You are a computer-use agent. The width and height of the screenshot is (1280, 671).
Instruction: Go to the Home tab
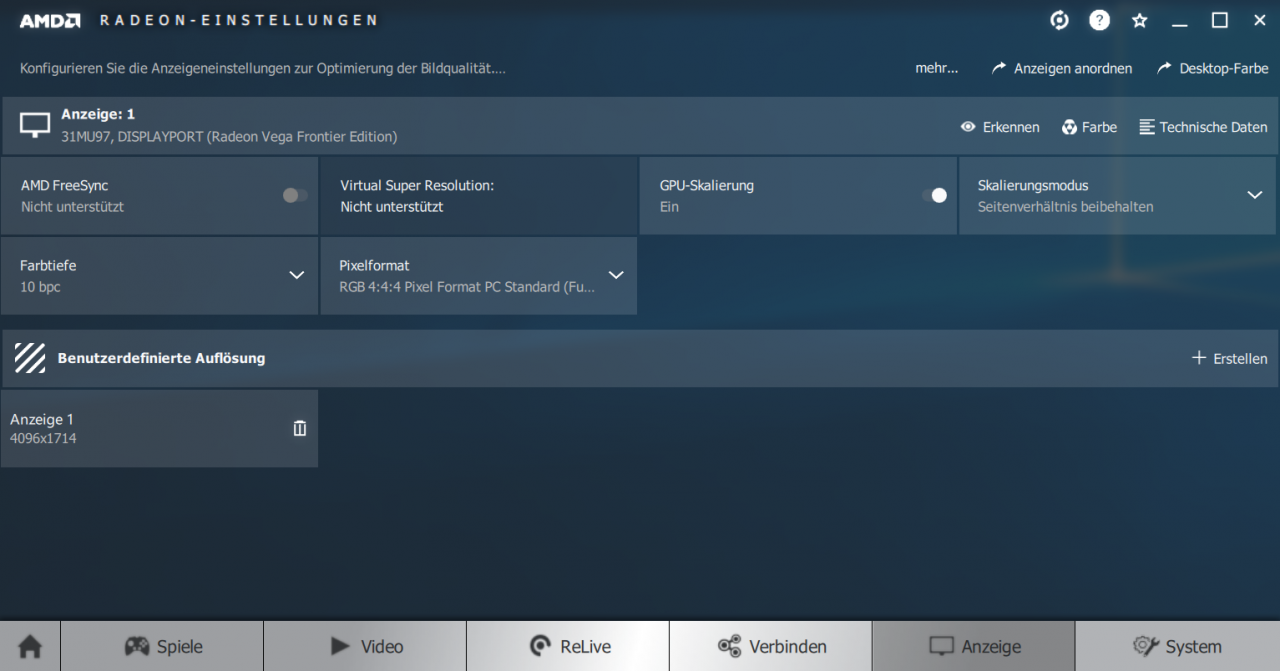30,646
